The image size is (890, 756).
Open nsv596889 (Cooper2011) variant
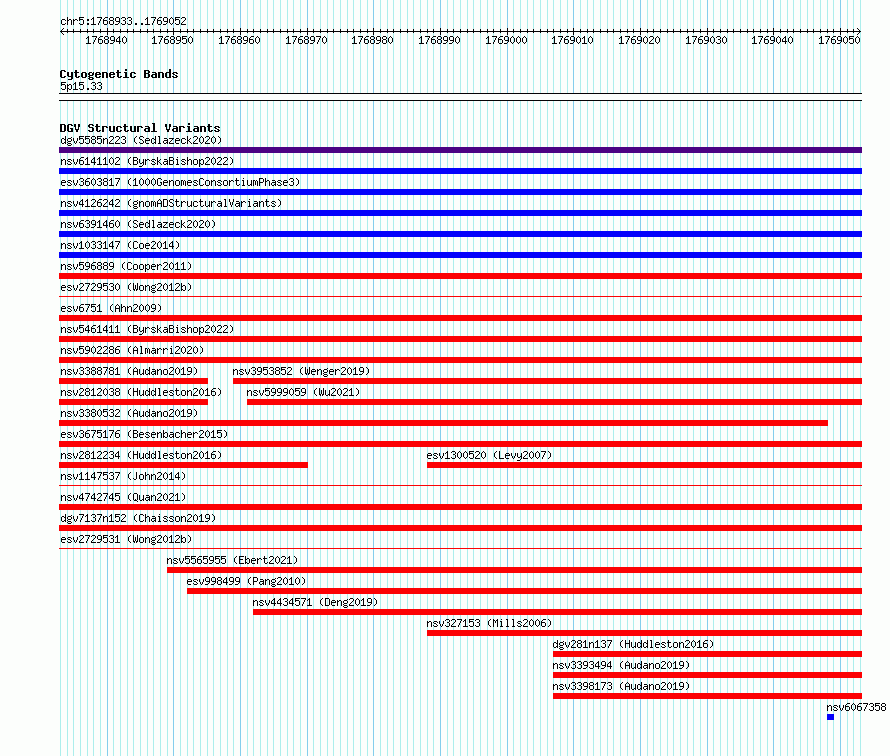(x=126, y=266)
